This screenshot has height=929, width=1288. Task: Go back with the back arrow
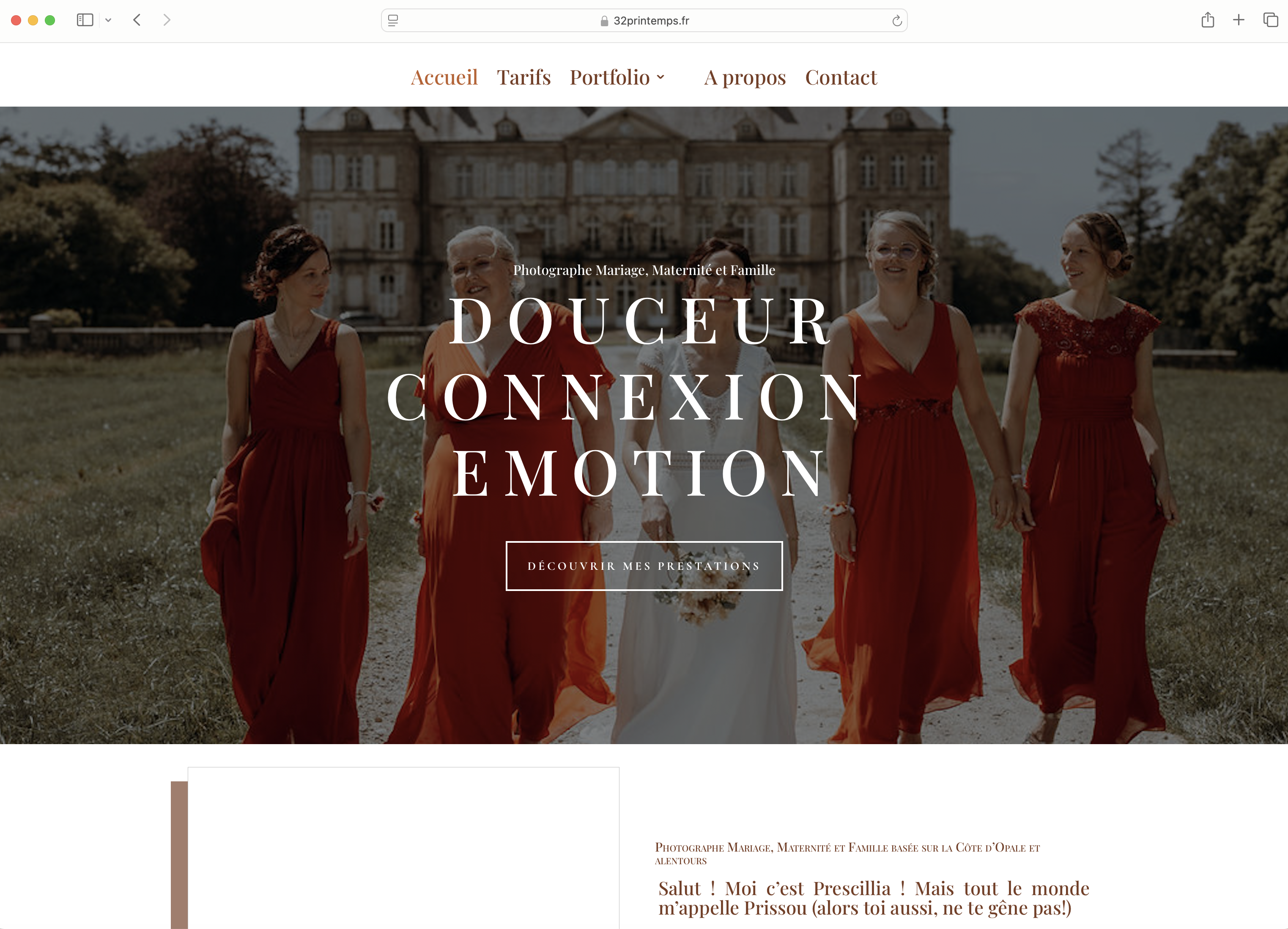pos(137,20)
